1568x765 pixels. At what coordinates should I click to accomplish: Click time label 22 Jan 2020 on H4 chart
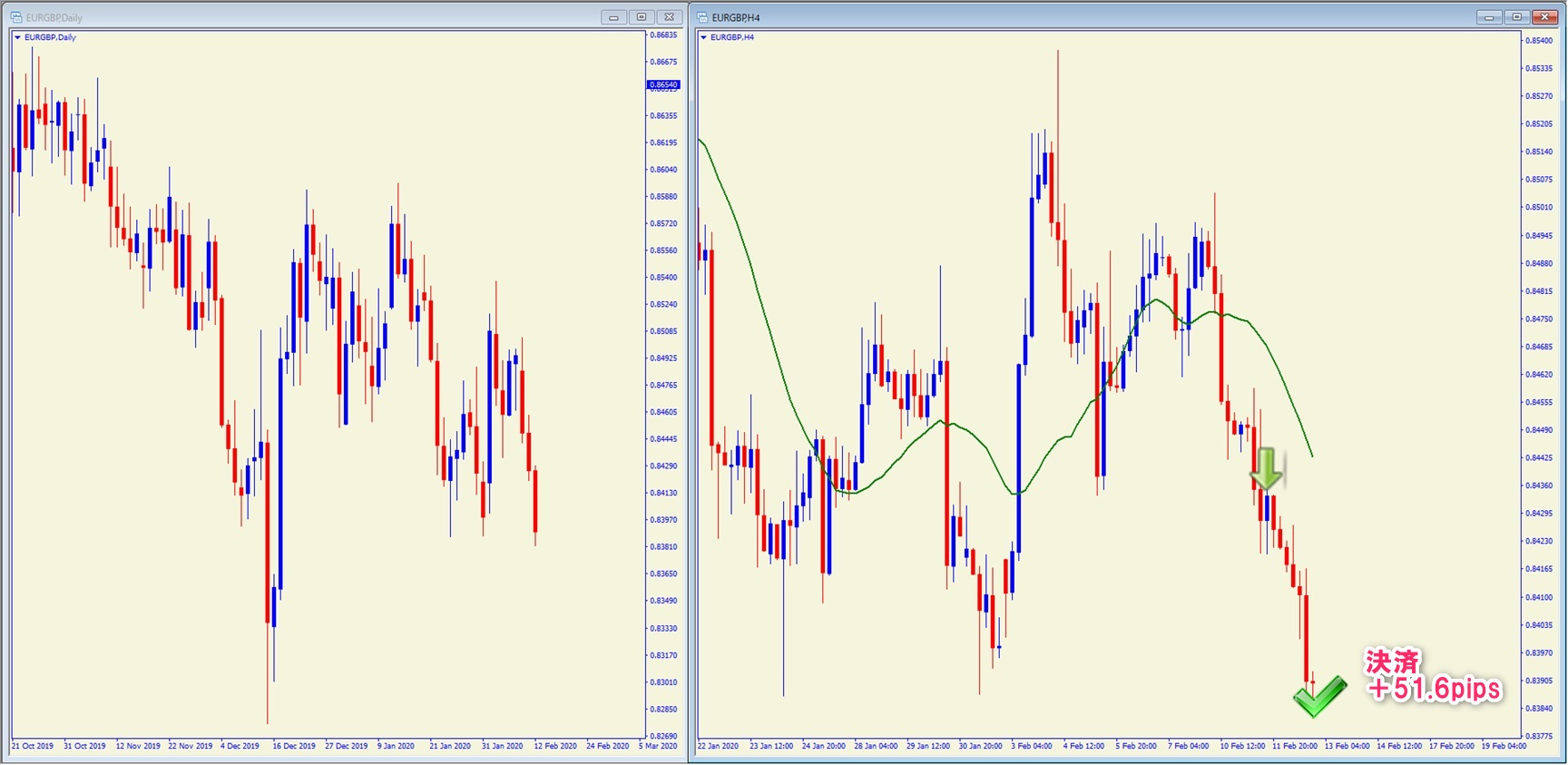(x=719, y=746)
